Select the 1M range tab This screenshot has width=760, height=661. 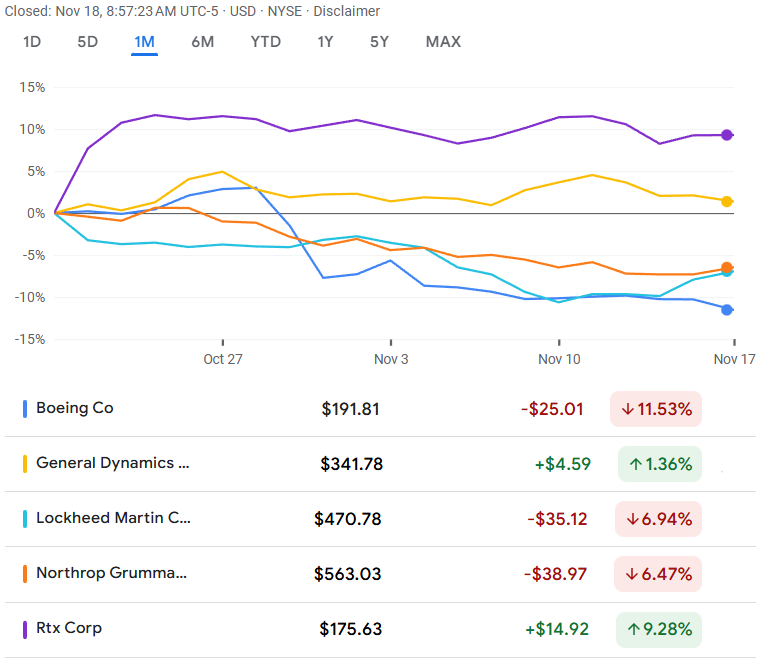click(144, 42)
